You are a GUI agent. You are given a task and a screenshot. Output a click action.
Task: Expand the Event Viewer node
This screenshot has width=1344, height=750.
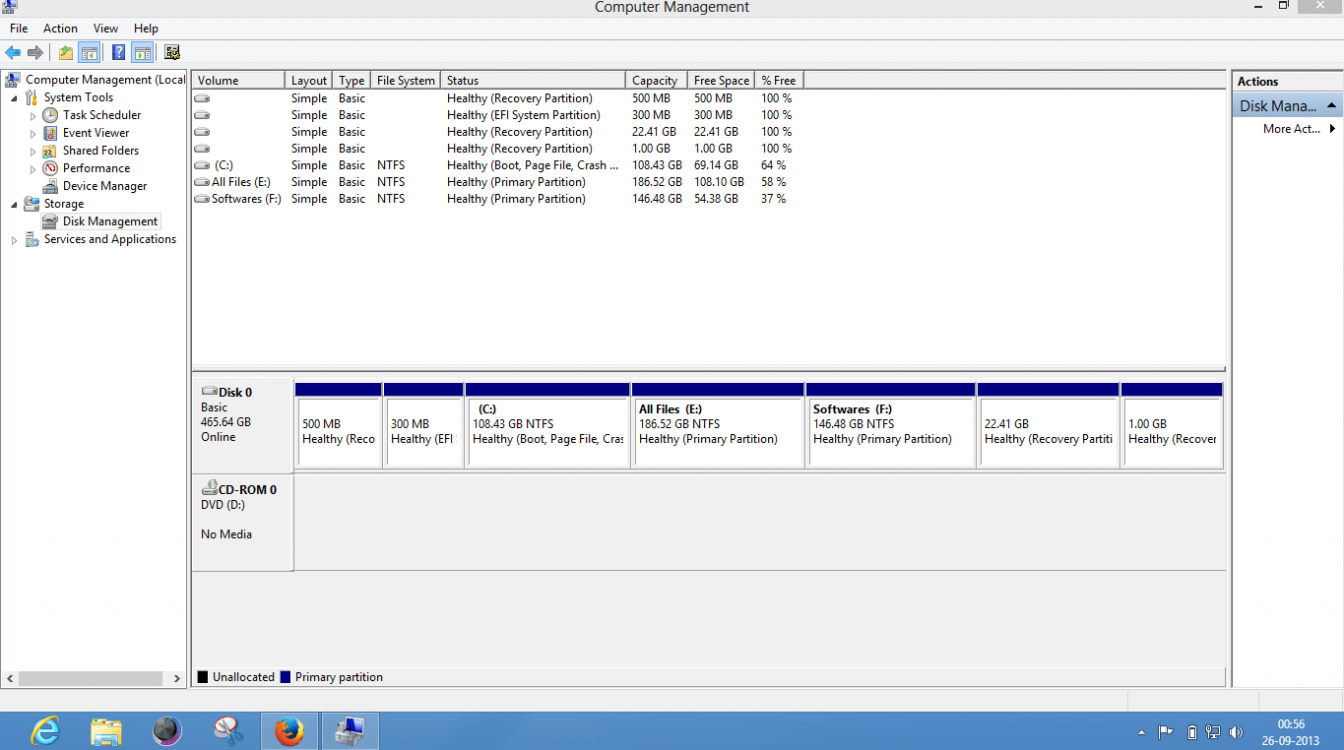[32, 133]
